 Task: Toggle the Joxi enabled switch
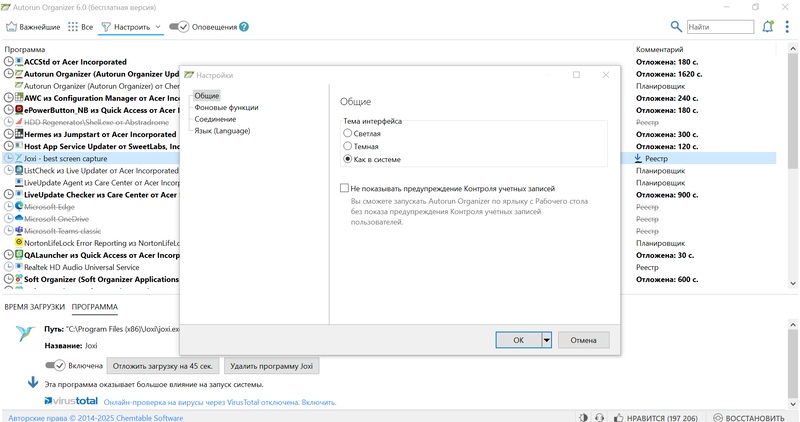56,366
